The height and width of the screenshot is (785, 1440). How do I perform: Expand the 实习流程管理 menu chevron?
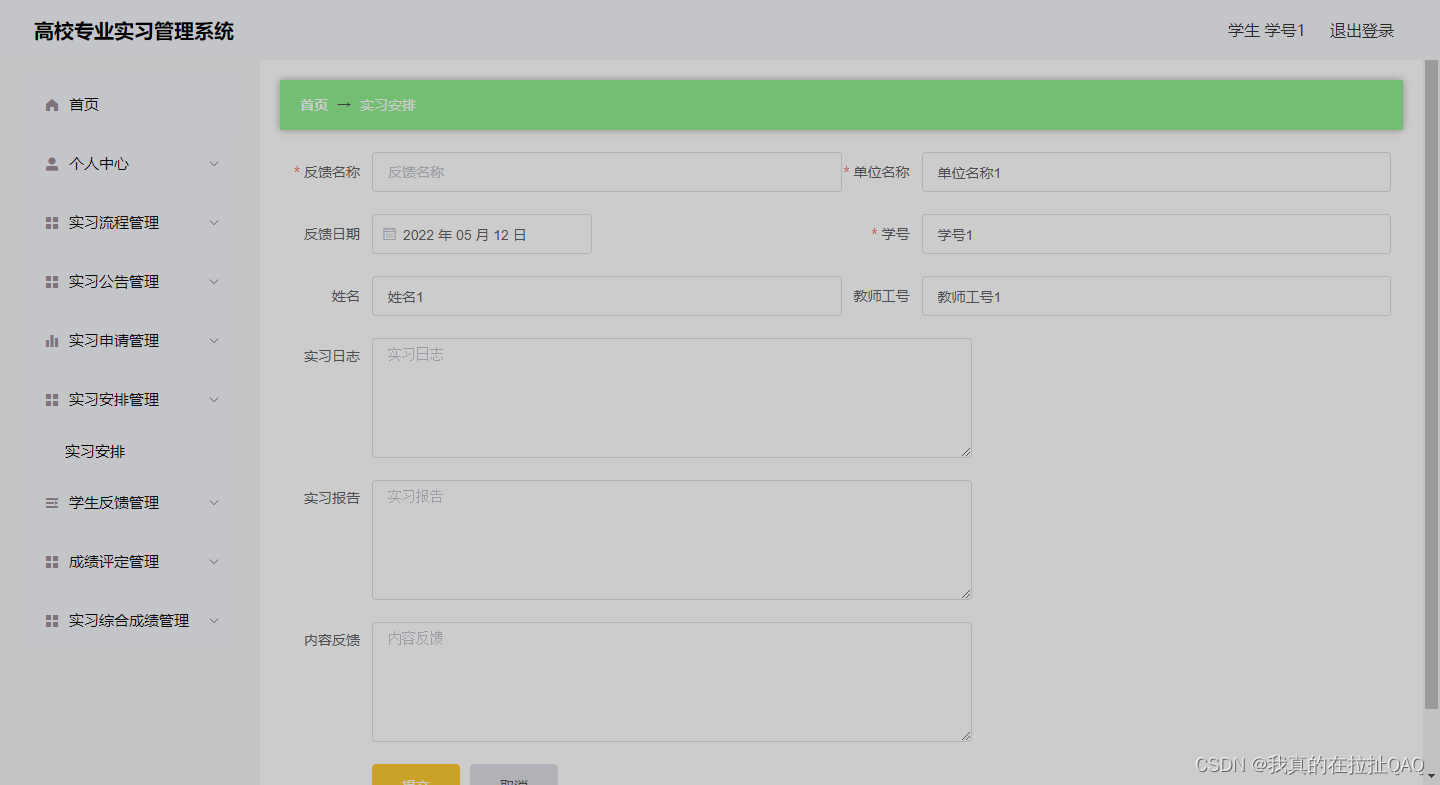click(213, 222)
